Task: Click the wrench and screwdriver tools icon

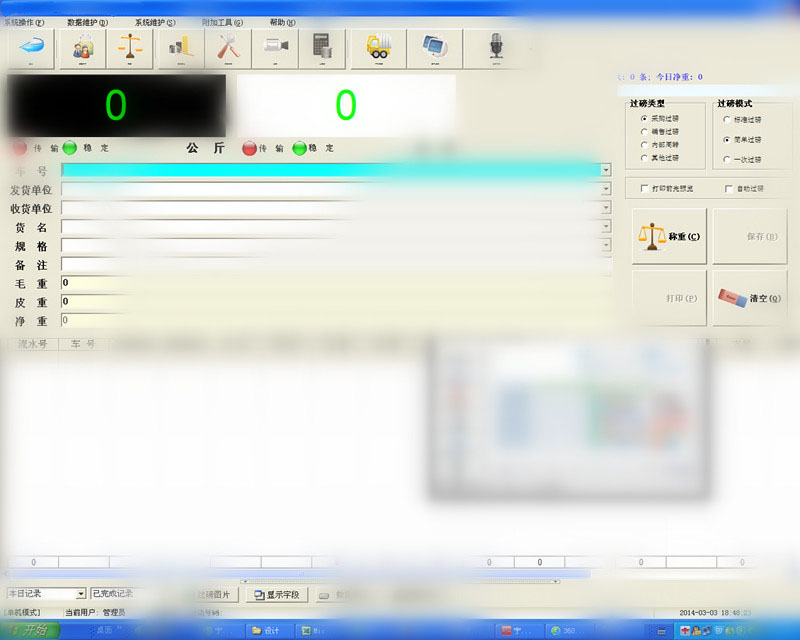Action: 228,46
